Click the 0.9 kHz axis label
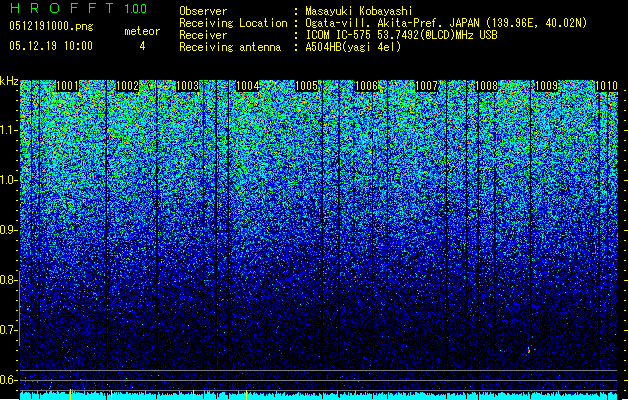Image resolution: width=629 pixels, height=400 pixels. (9, 230)
